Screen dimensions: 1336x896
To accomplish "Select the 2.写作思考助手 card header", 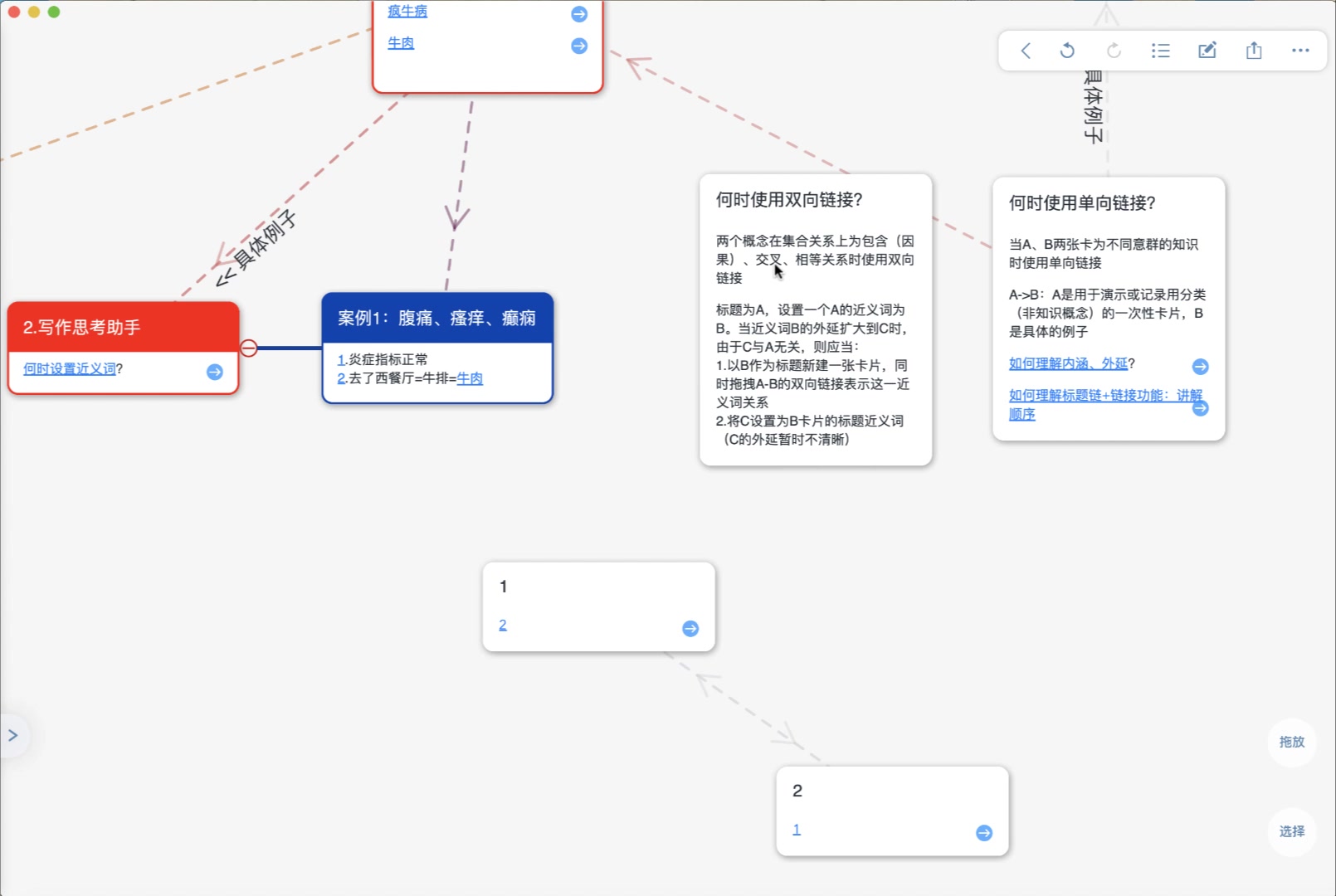I will point(124,327).
